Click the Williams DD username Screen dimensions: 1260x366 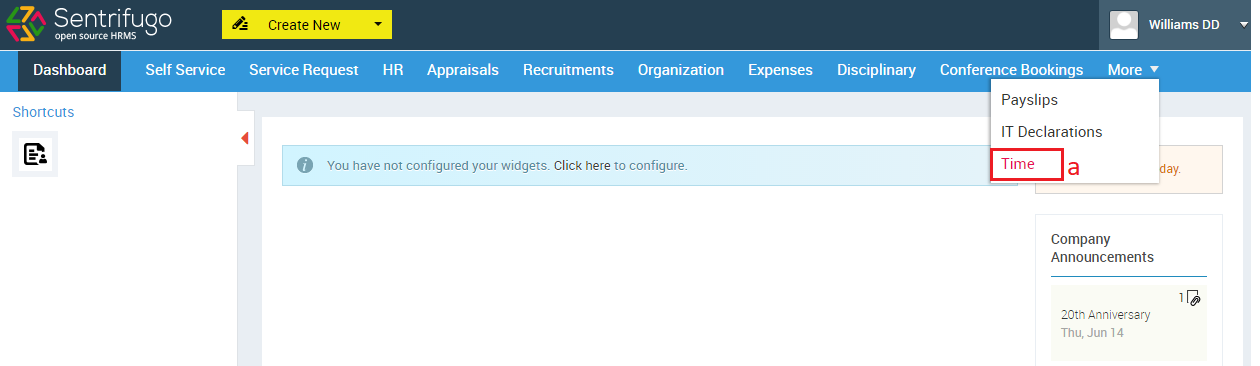point(1184,25)
